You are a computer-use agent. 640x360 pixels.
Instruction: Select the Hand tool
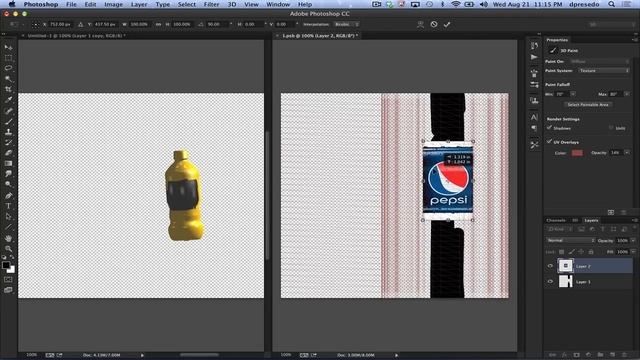click(8, 238)
